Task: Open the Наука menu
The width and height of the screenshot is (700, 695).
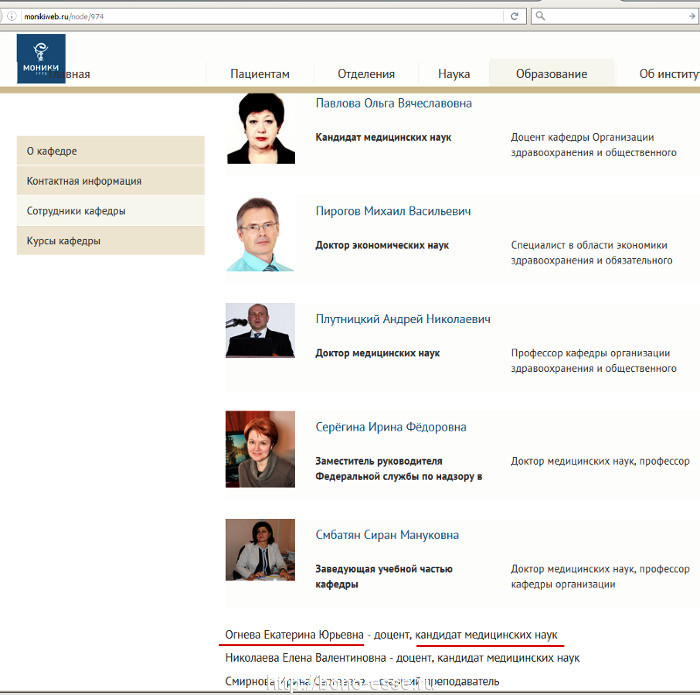Action: 454,74
